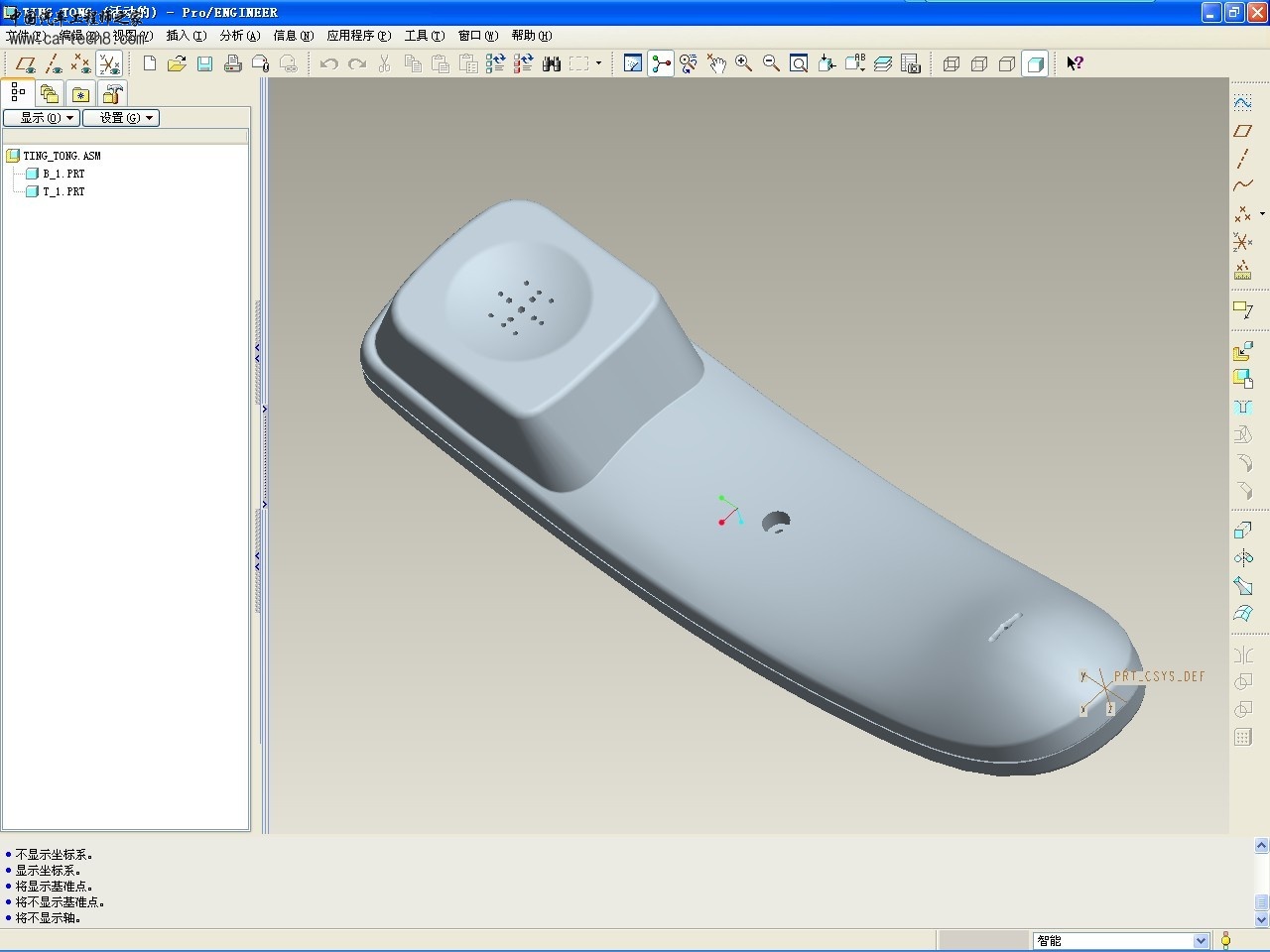This screenshot has height=952, width=1270.
Task: Click the Zoom In magnifier icon
Action: click(x=743, y=63)
